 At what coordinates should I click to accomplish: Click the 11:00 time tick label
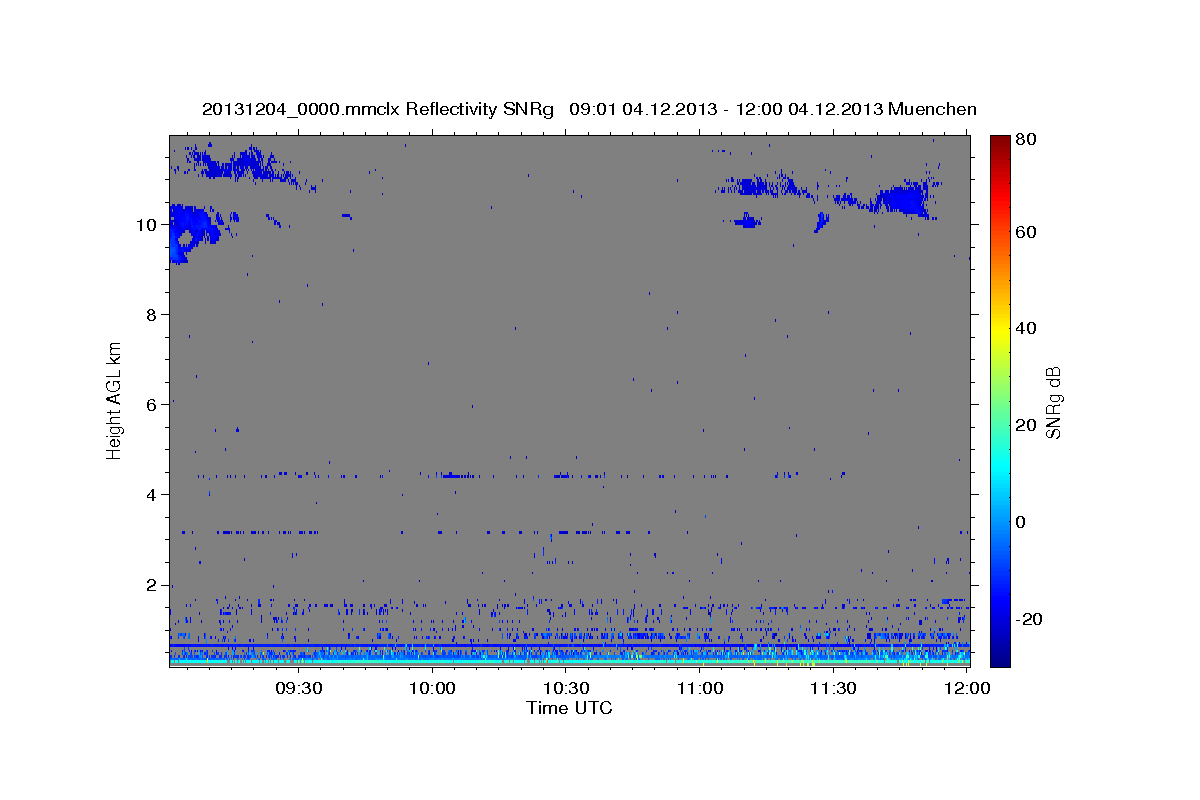click(x=700, y=689)
